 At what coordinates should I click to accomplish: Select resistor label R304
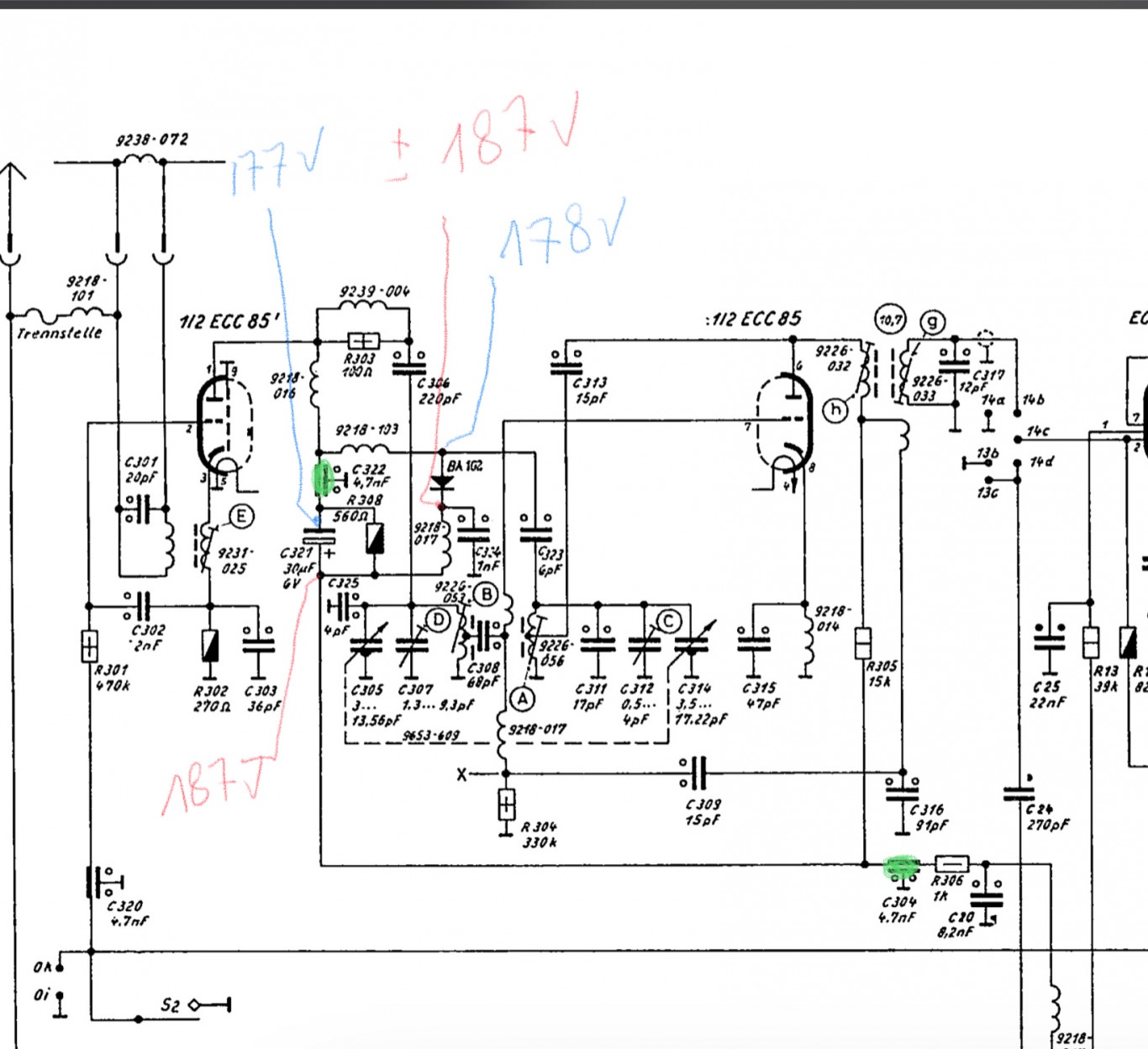(x=538, y=827)
